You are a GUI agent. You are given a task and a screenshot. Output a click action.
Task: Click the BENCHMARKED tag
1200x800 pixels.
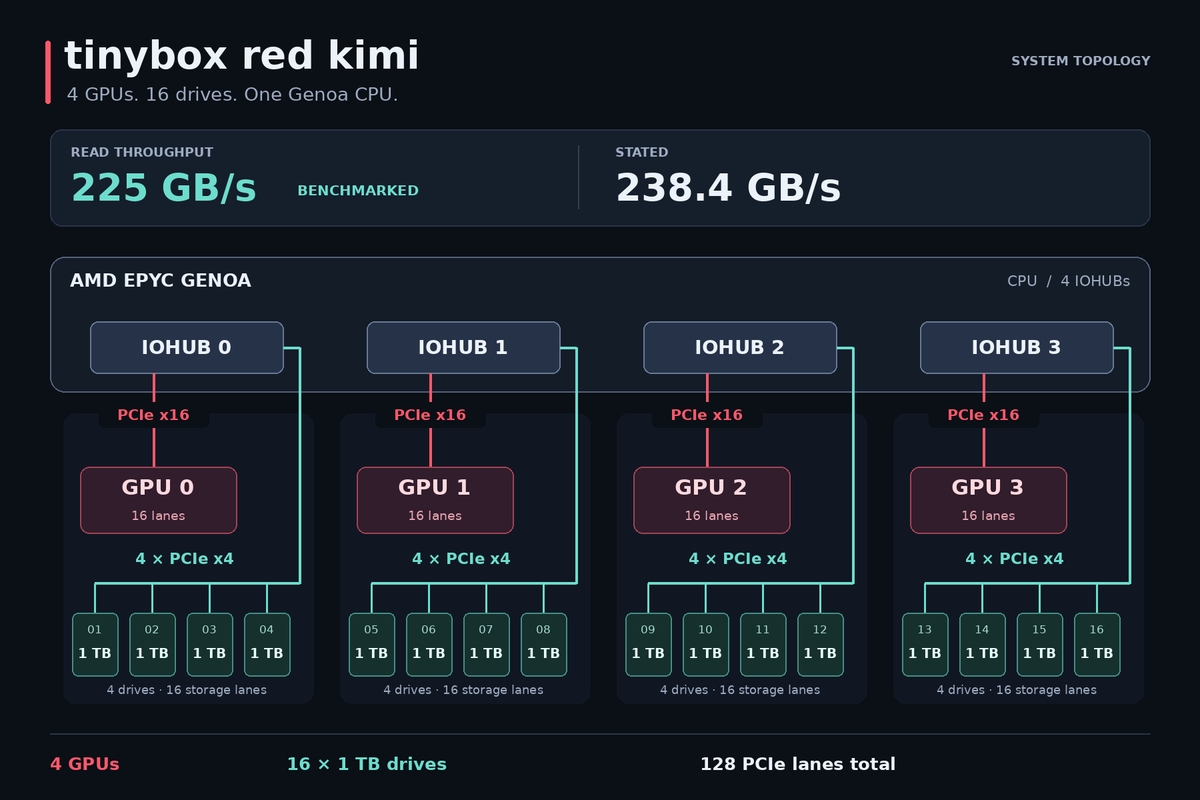point(358,191)
